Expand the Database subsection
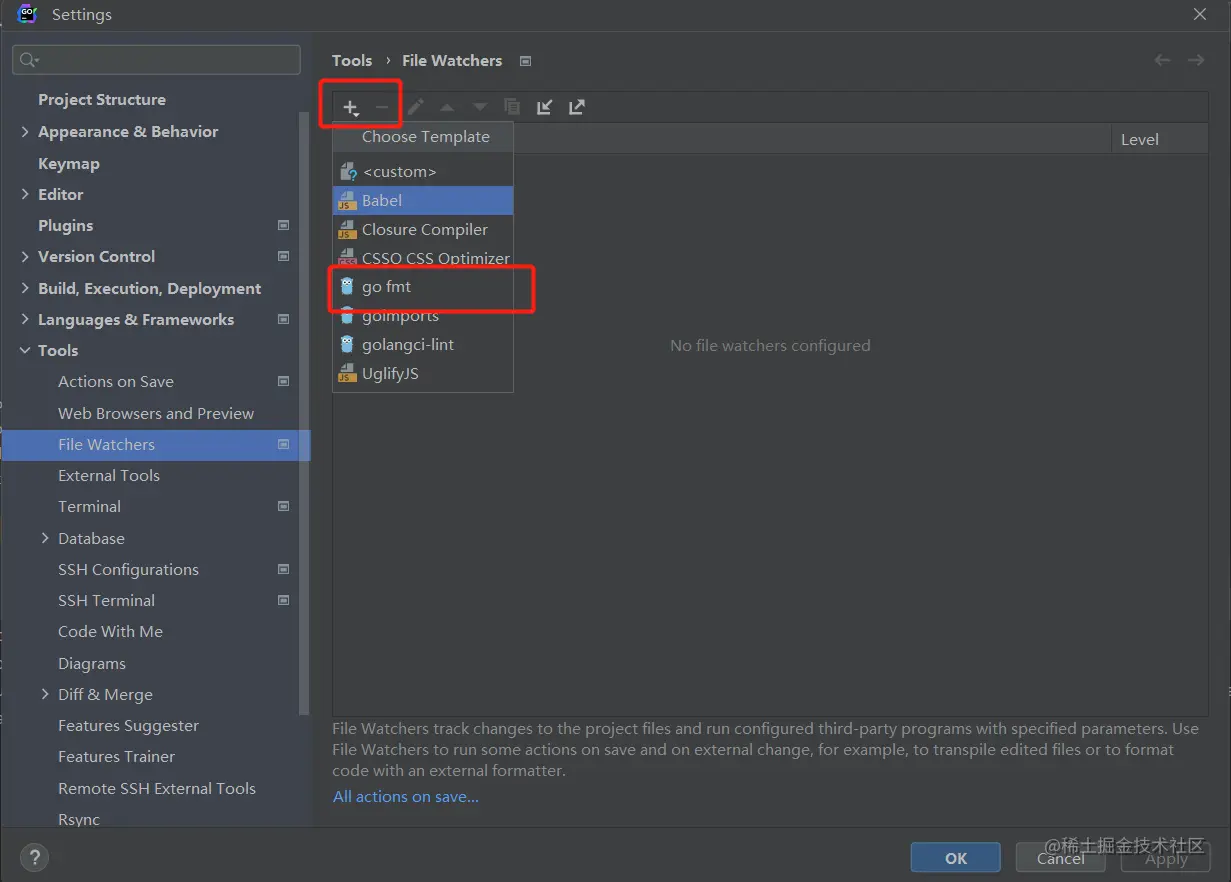This screenshot has width=1231, height=882. click(45, 538)
